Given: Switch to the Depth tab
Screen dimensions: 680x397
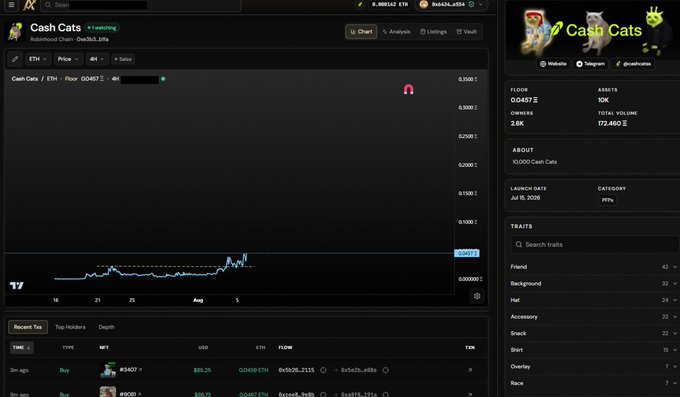Looking at the screenshot, I should pyautogui.click(x=106, y=327).
